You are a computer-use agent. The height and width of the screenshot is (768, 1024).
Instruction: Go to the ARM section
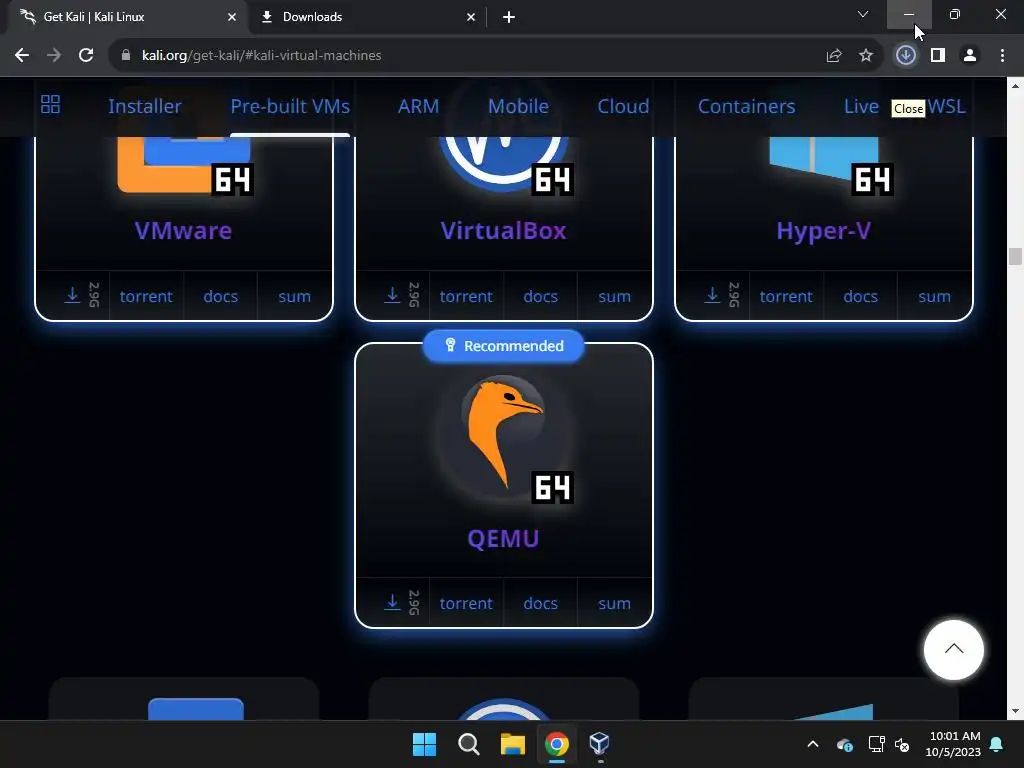tap(418, 106)
